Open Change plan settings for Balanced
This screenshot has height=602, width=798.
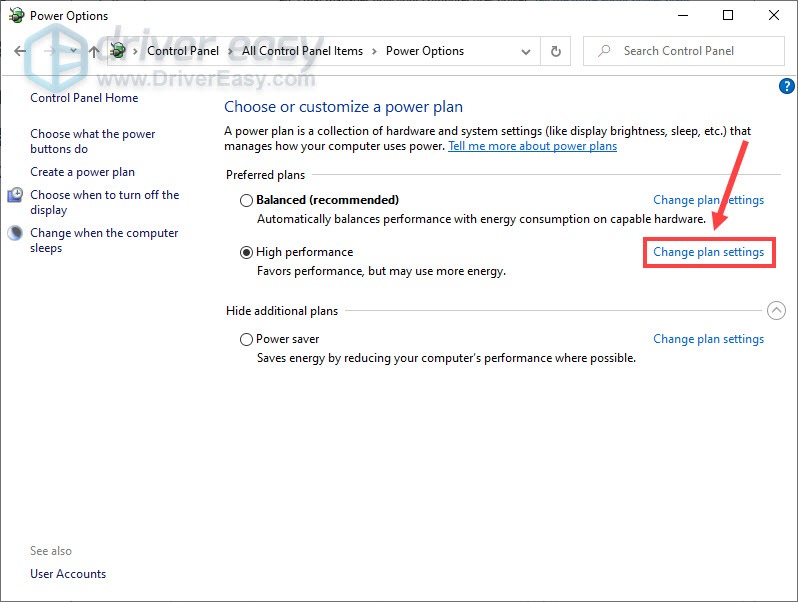pyautogui.click(x=708, y=200)
